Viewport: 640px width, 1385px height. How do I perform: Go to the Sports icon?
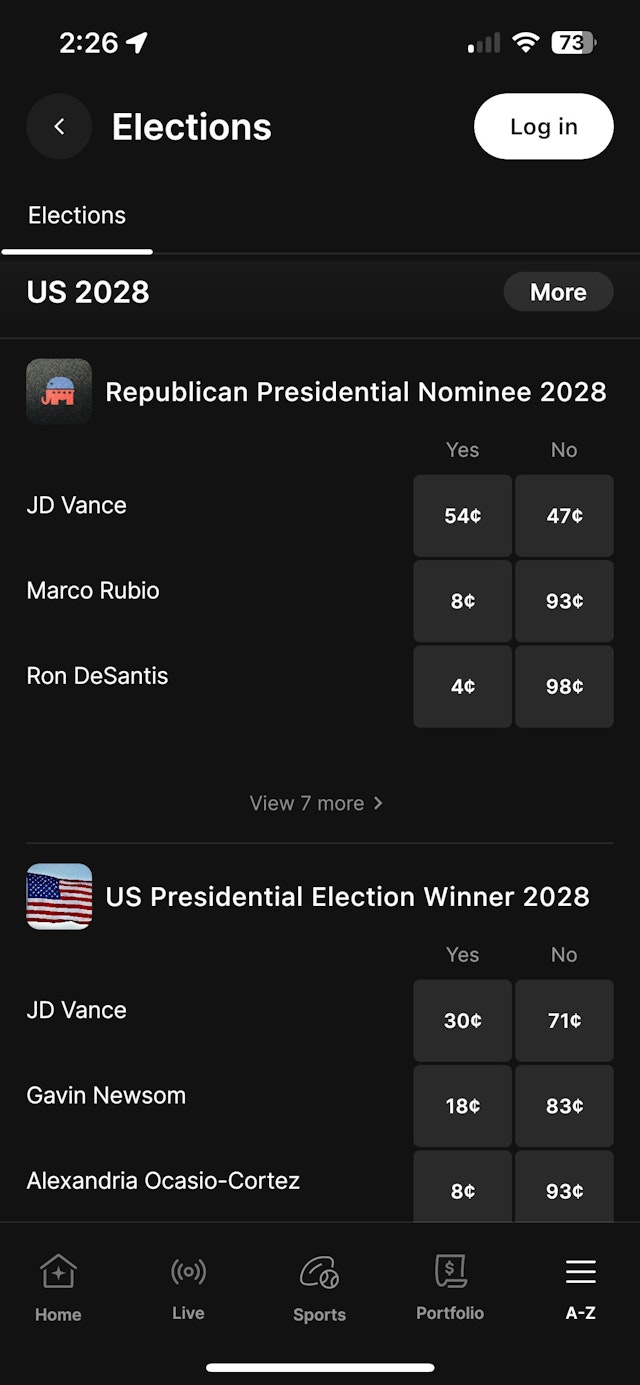[319, 1273]
